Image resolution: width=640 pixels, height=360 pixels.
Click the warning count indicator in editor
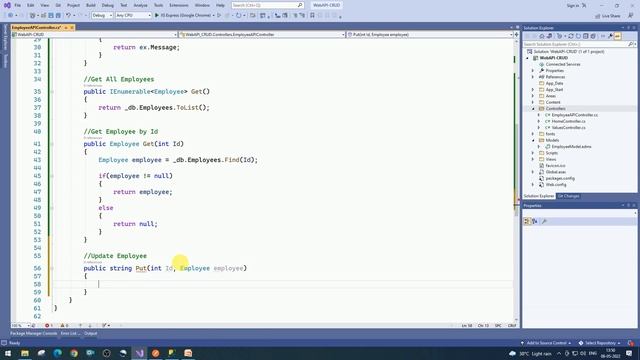(64, 325)
